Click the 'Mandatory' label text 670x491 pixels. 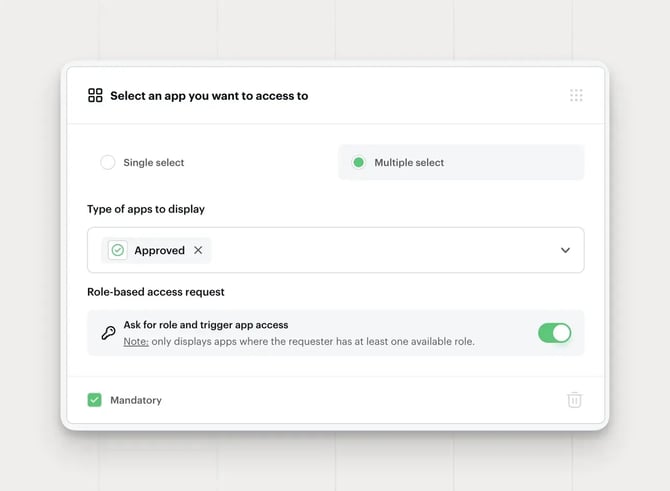pyautogui.click(x=136, y=400)
